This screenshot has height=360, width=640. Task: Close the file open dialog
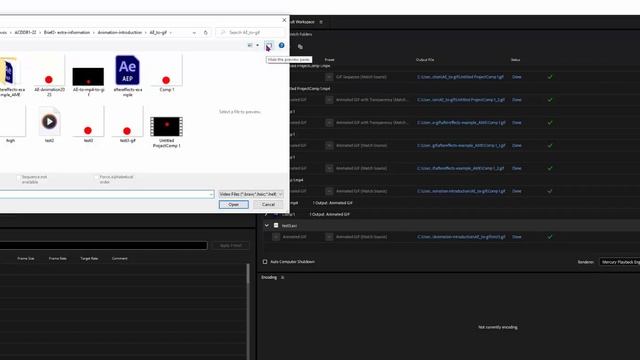[x=284, y=20]
